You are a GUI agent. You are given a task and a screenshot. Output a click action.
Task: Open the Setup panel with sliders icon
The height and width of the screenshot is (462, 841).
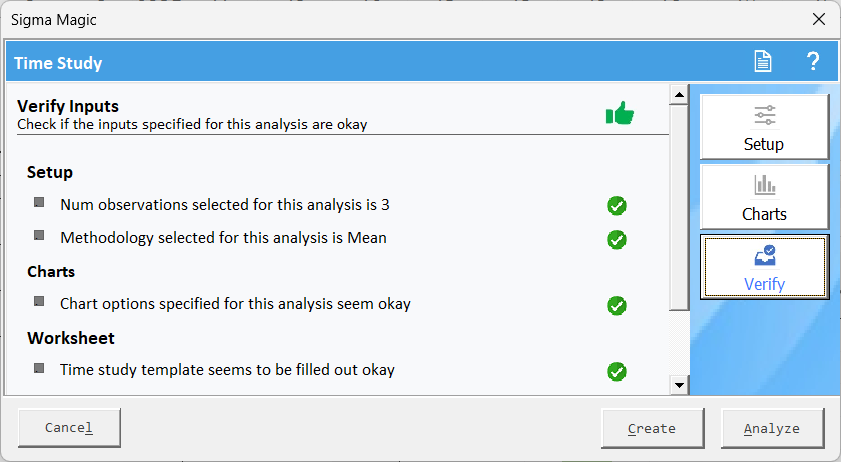[764, 127]
